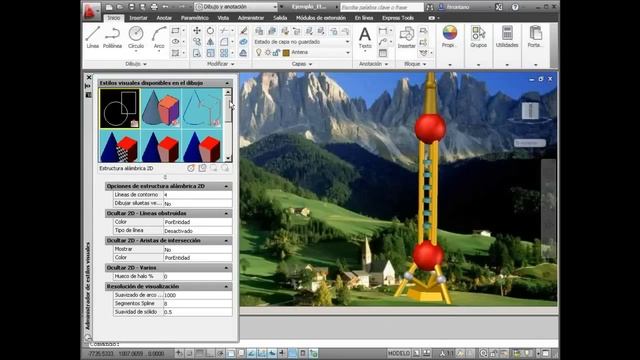Click the Layer Properties icon in Capas
This screenshot has height=360, width=640.
pyautogui.click(x=259, y=31)
